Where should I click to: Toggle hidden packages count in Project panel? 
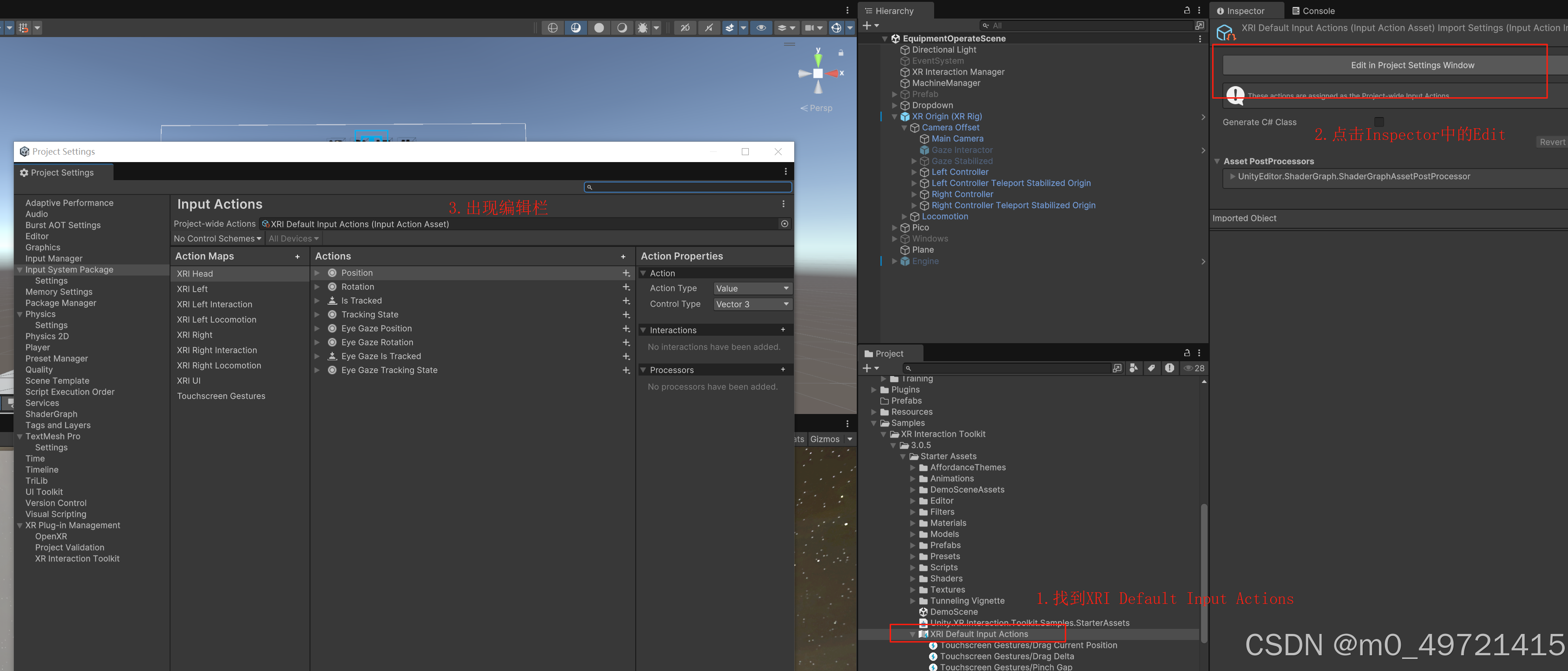[x=1194, y=368]
